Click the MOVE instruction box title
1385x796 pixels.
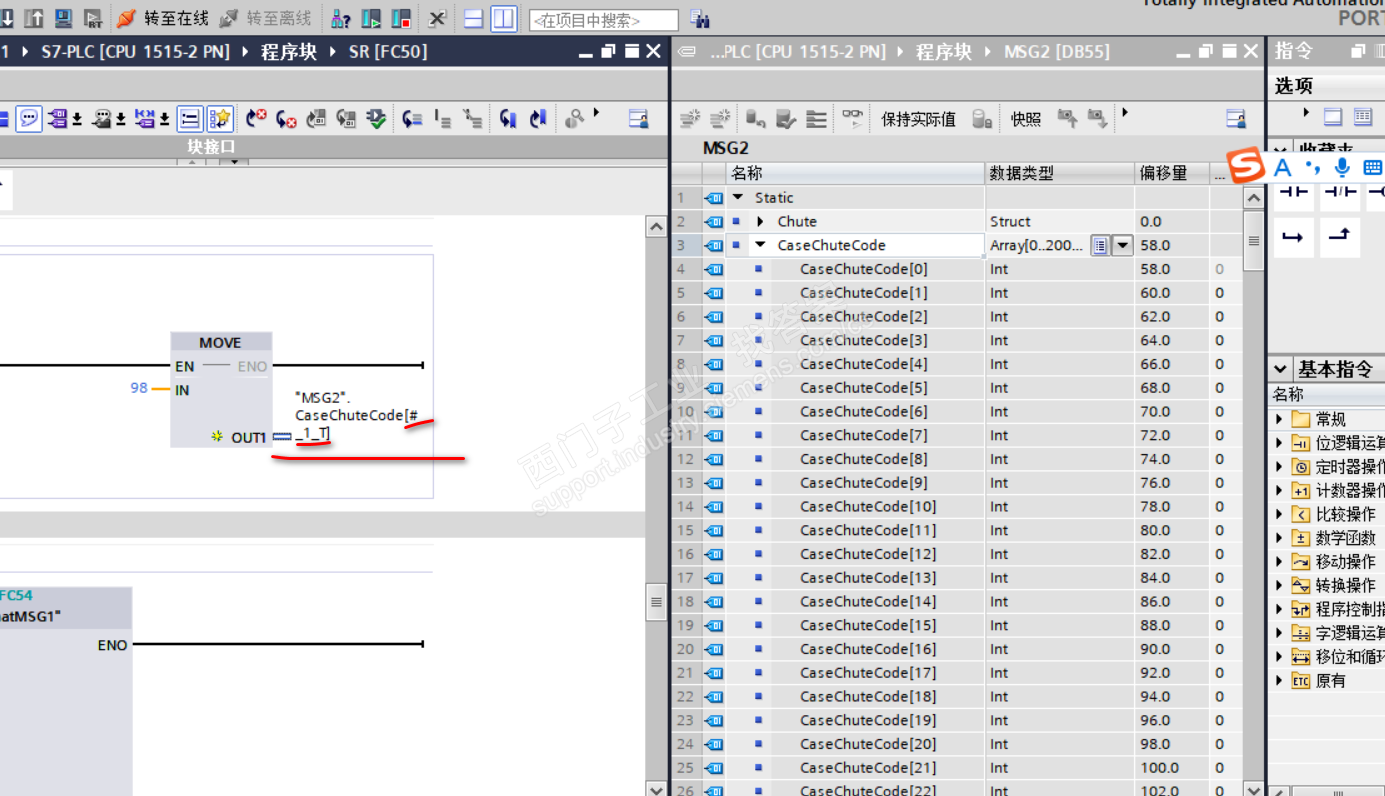point(220,343)
